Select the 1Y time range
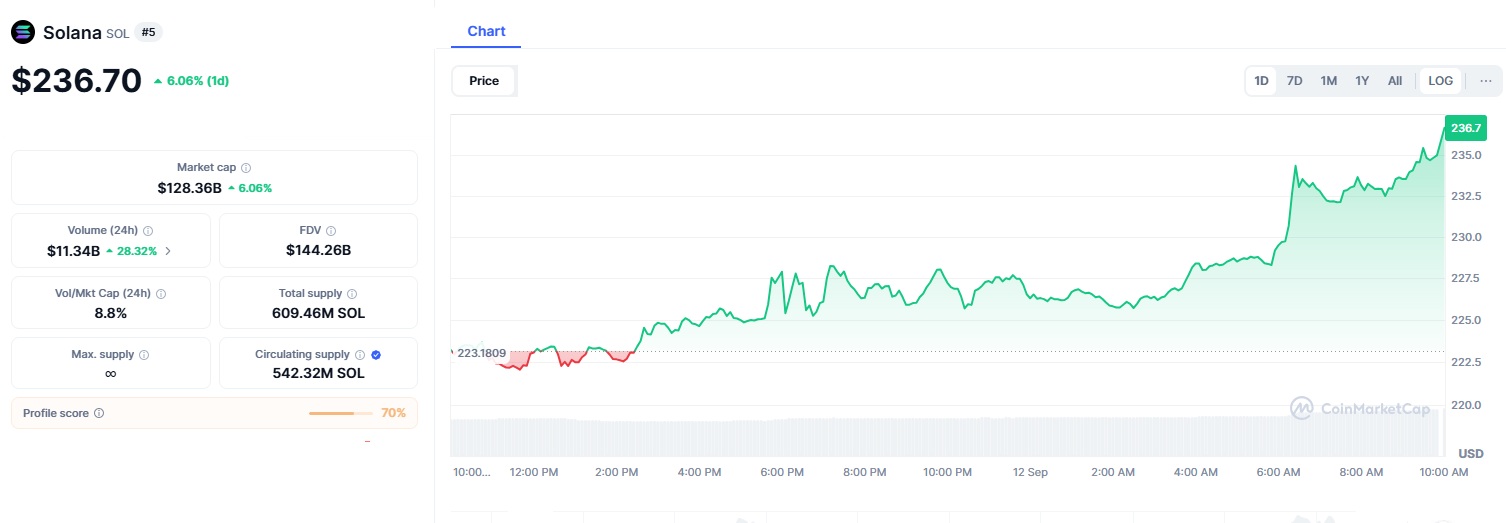This screenshot has height=523, width=1506. pyautogui.click(x=1362, y=81)
